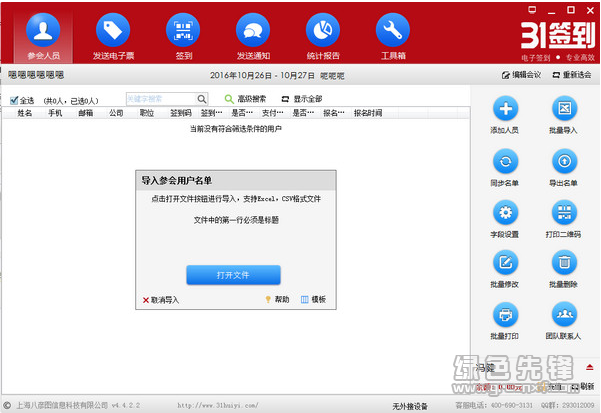Open the 模板 template link in dialog

coord(314,299)
